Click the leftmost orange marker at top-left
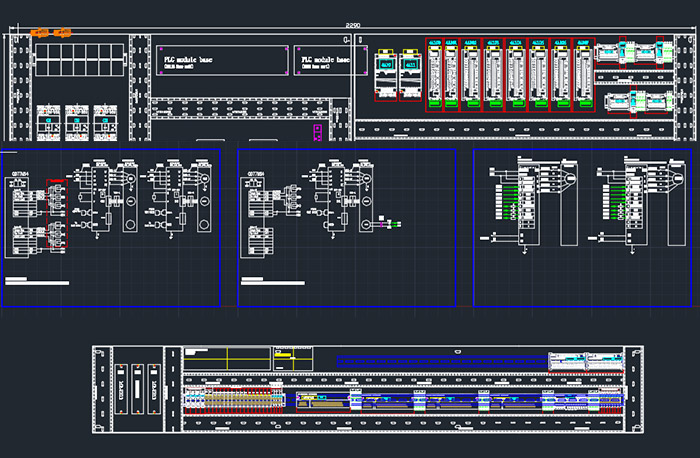The image size is (700, 458). tap(40, 33)
